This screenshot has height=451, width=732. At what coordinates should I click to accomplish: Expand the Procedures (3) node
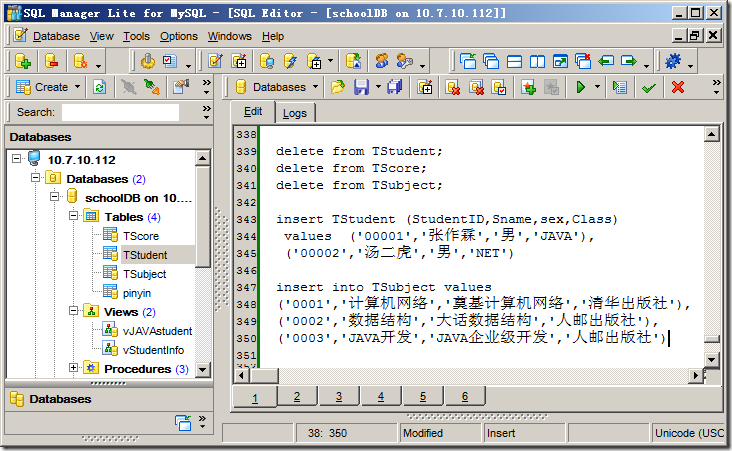(73, 368)
